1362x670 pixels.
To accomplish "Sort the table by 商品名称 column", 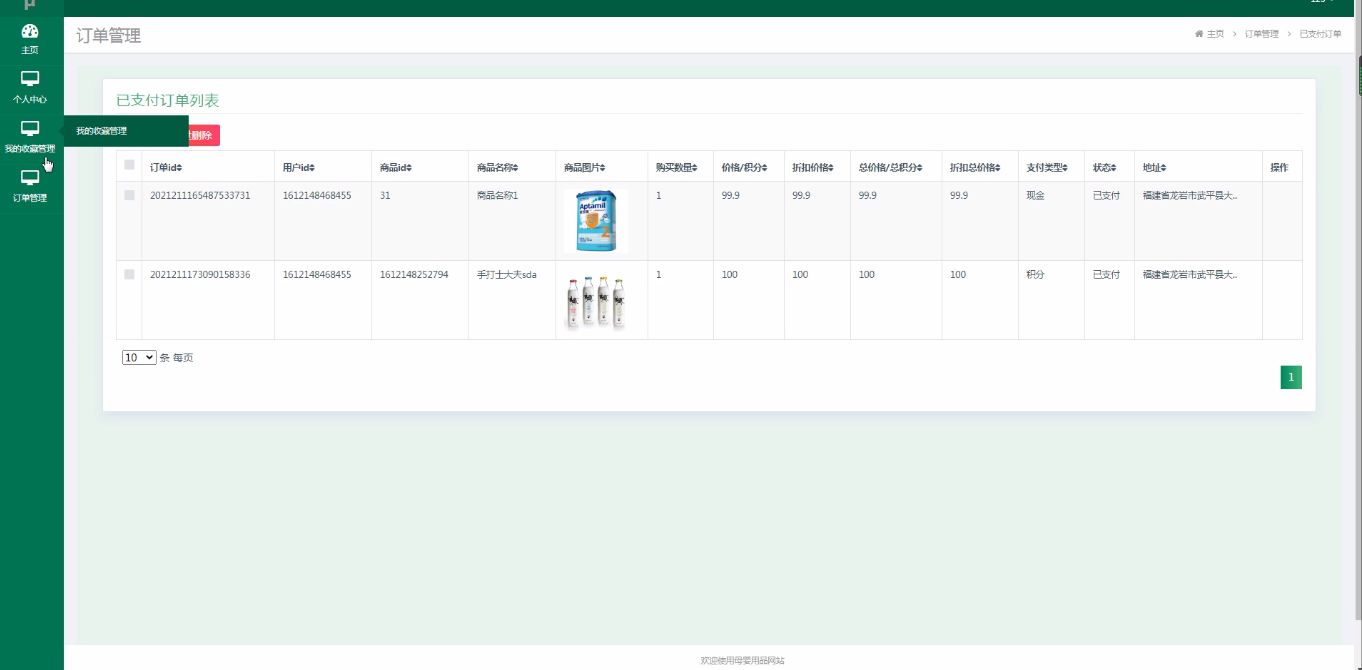I will [497, 167].
